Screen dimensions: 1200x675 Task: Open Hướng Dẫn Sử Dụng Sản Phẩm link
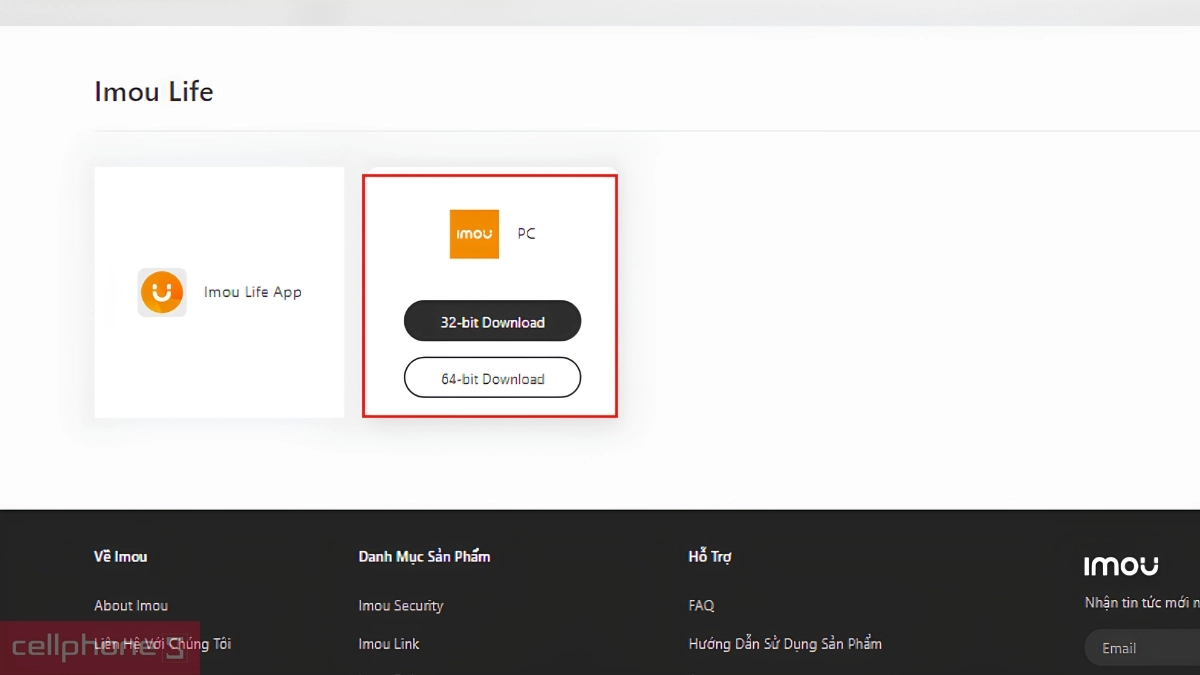click(x=785, y=644)
